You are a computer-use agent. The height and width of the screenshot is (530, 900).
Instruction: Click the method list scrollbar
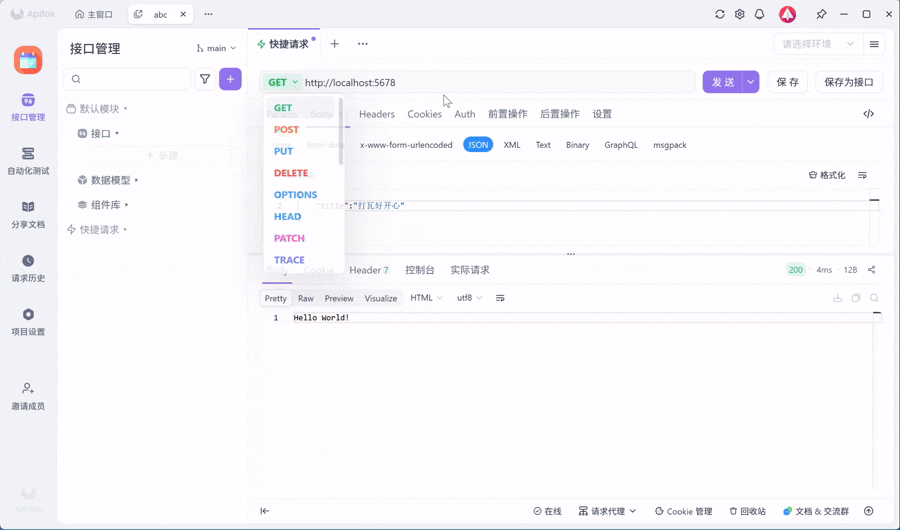[341, 131]
